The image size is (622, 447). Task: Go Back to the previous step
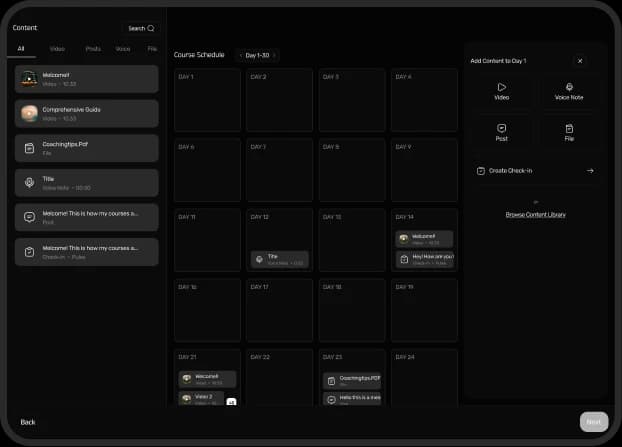(x=28, y=422)
